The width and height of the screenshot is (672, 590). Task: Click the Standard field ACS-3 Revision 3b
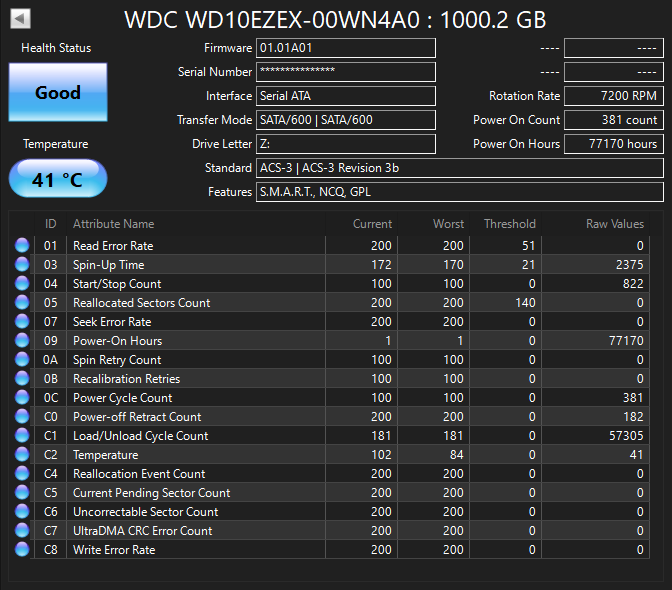click(460, 168)
